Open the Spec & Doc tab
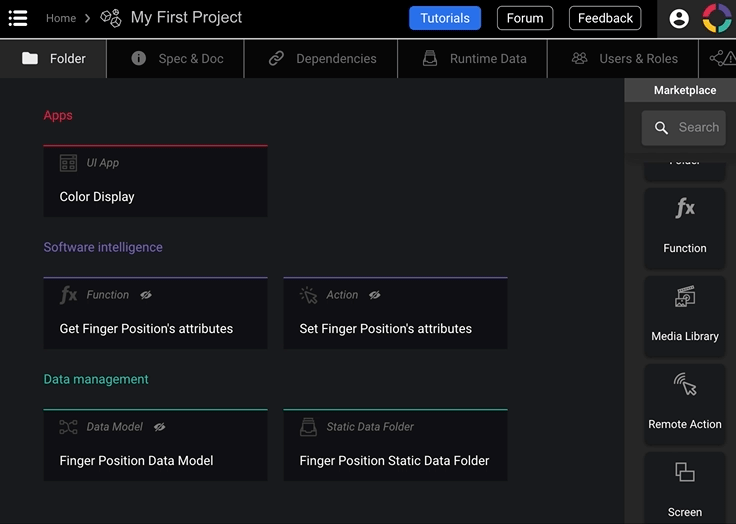 pyautogui.click(x=176, y=59)
